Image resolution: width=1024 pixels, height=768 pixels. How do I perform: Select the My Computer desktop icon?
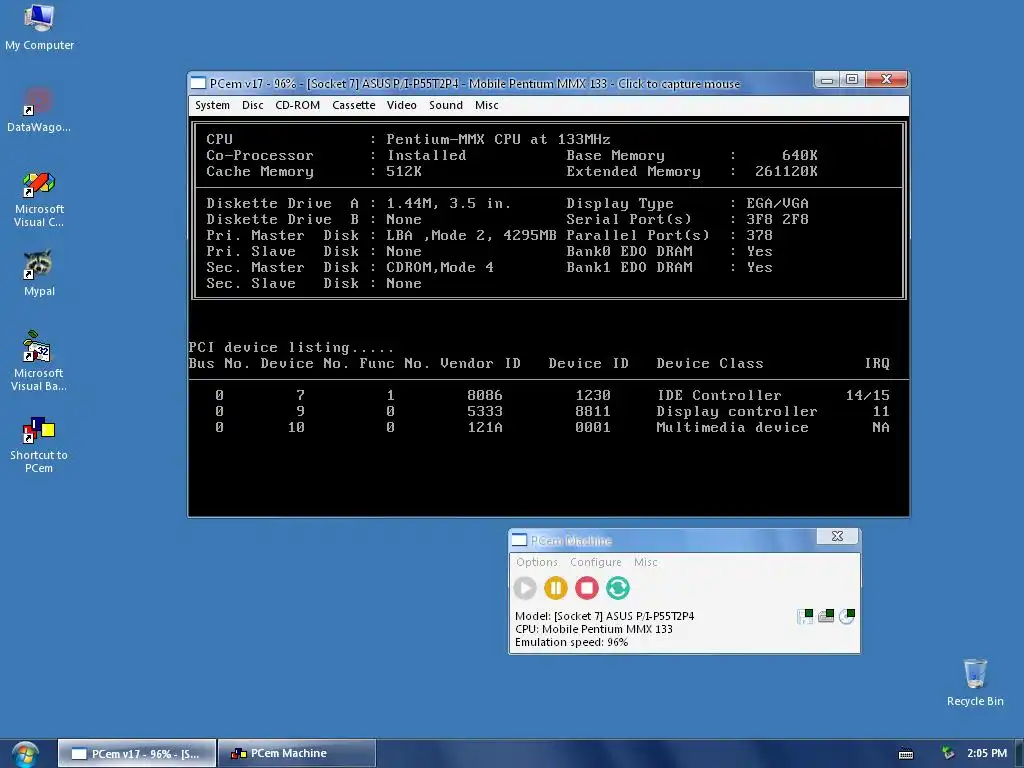39,28
